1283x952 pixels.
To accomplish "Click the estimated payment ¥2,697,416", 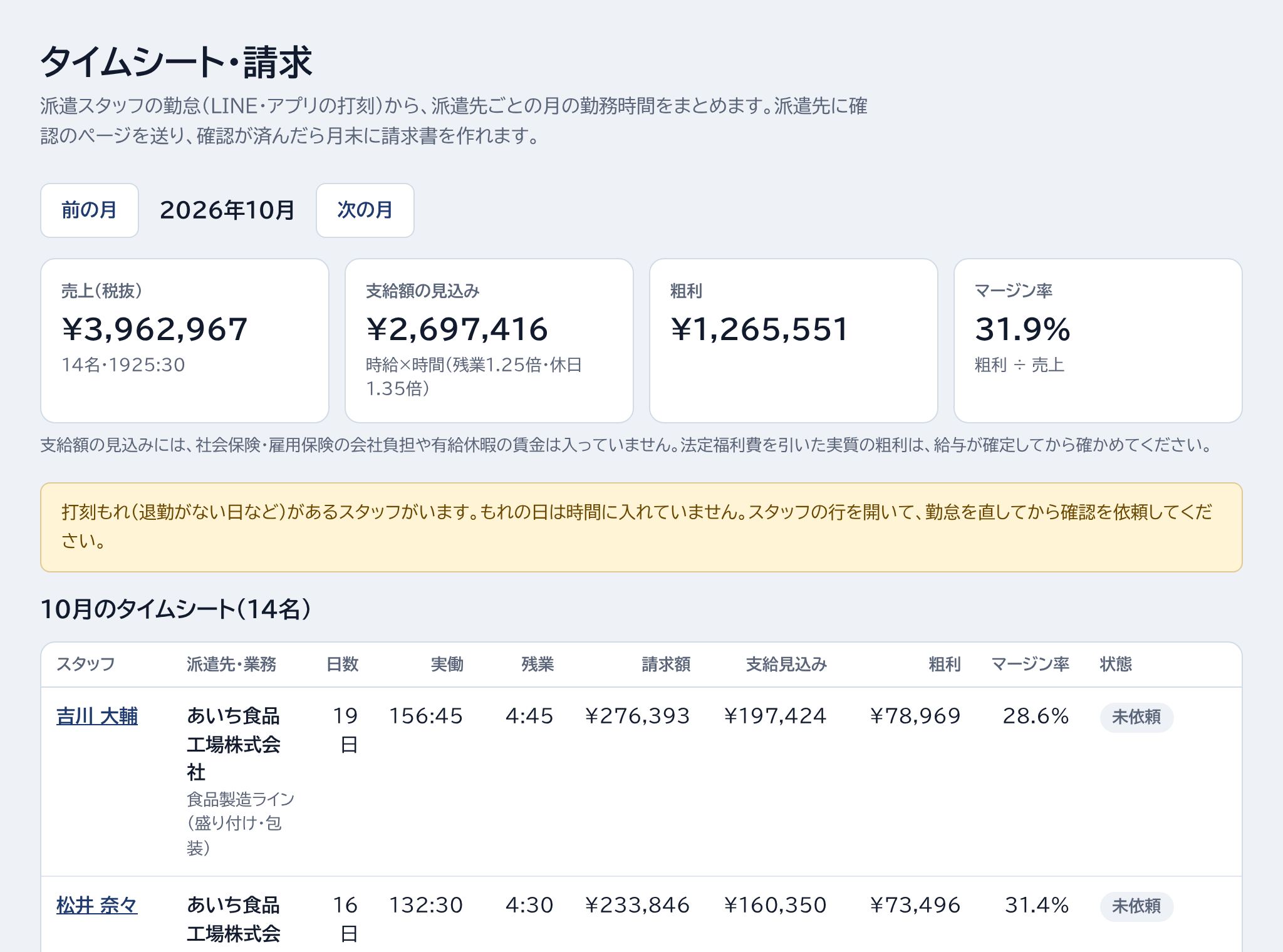I will click(457, 329).
